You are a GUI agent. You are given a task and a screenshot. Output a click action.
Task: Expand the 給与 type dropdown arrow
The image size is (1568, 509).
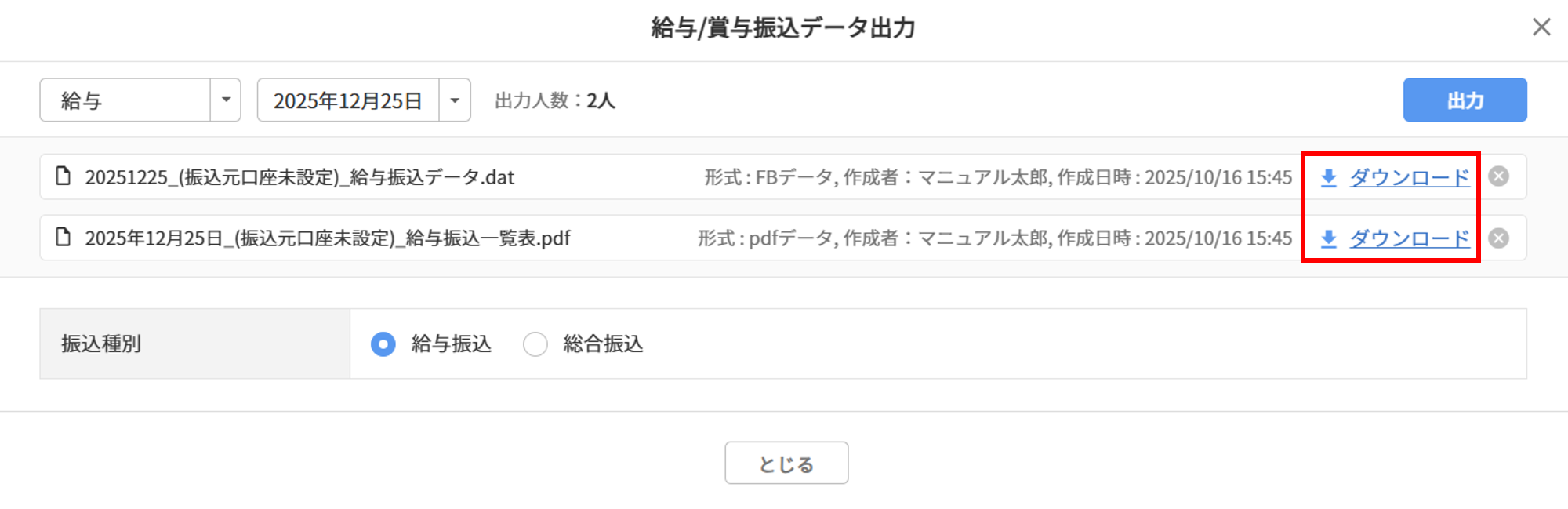coord(226,100)
